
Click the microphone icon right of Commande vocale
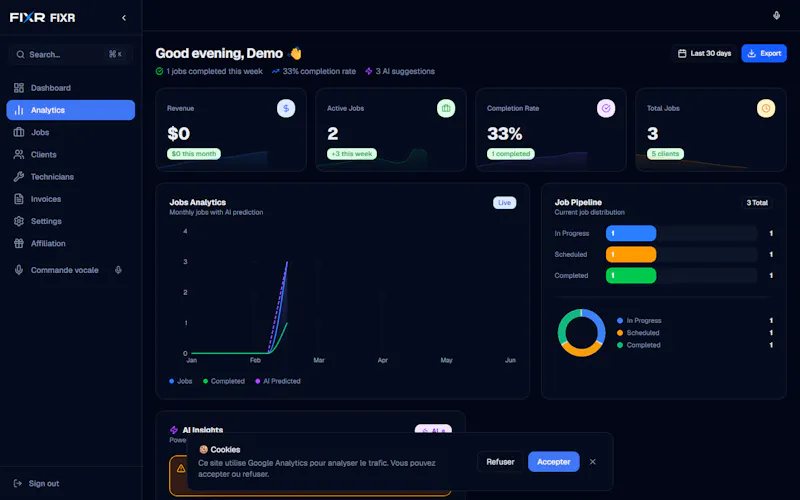pyautogui.click(x=118, y=270)
